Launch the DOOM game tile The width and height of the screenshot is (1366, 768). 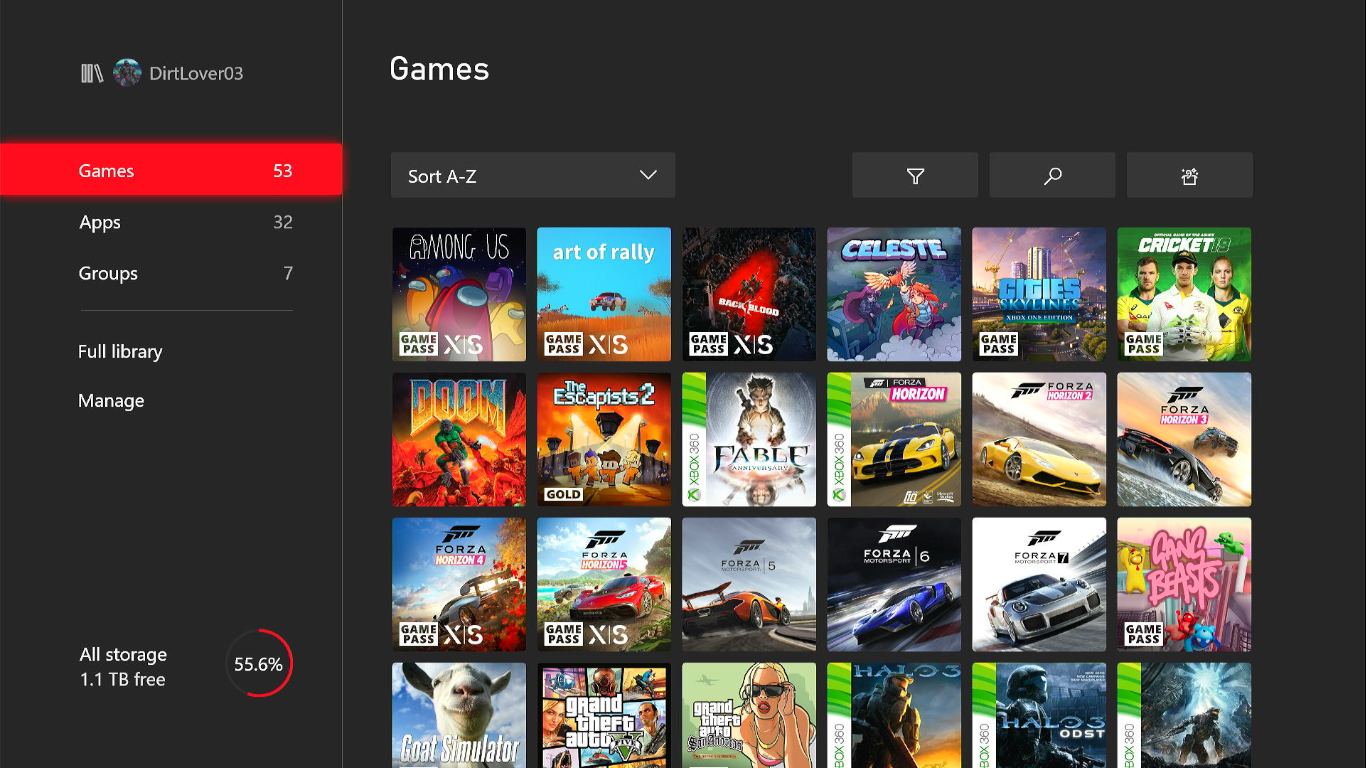459,439
